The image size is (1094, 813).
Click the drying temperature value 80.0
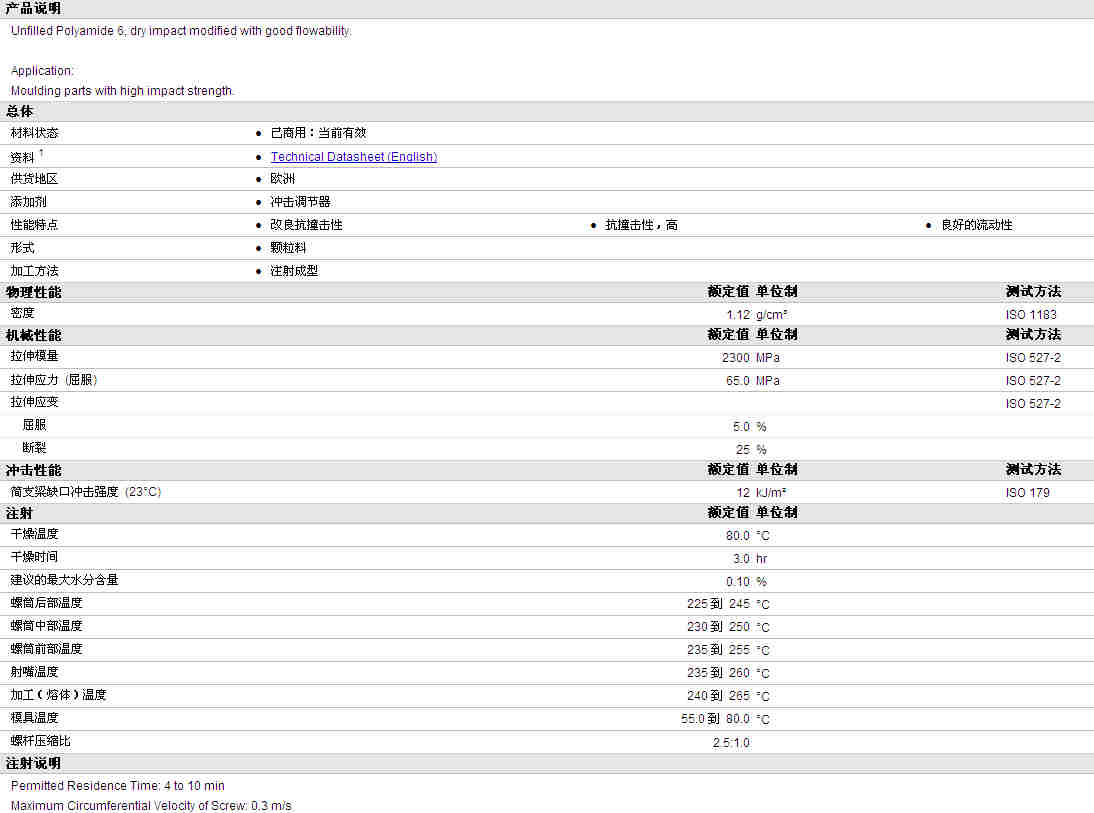point(738,535)
